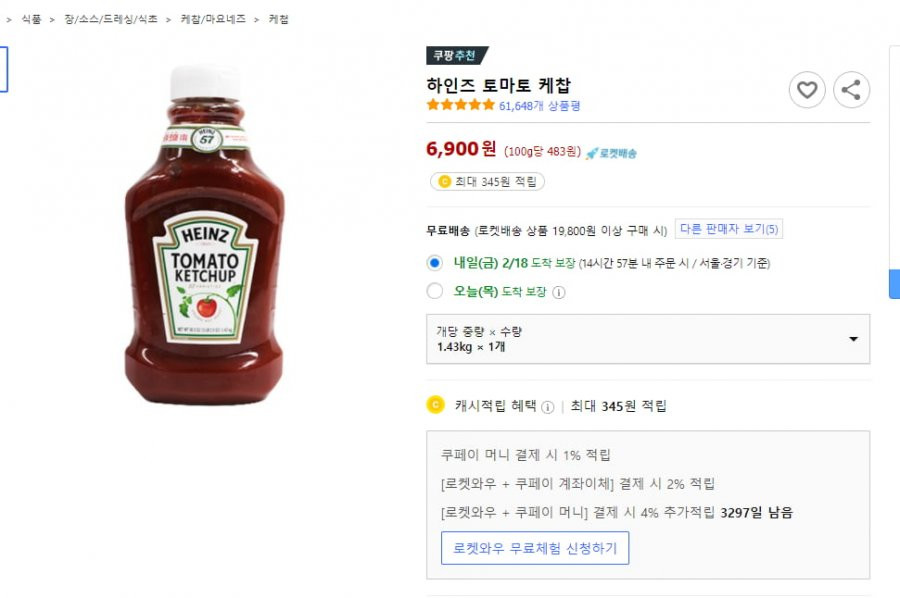The height and width of the screenshot is (598, 900).
Task: Click the Heinz ketchup product image
Action: (x=204, y=235)
